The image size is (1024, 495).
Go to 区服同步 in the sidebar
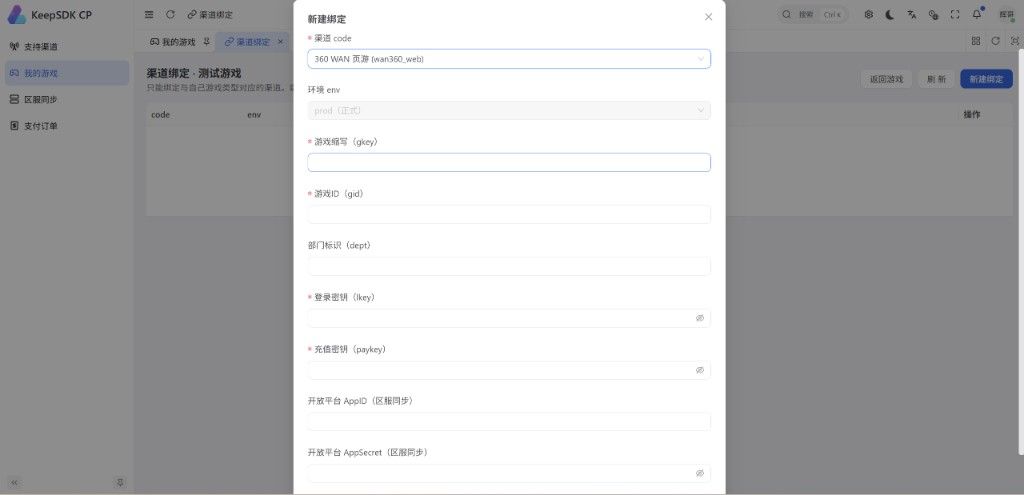coord(67,99)
